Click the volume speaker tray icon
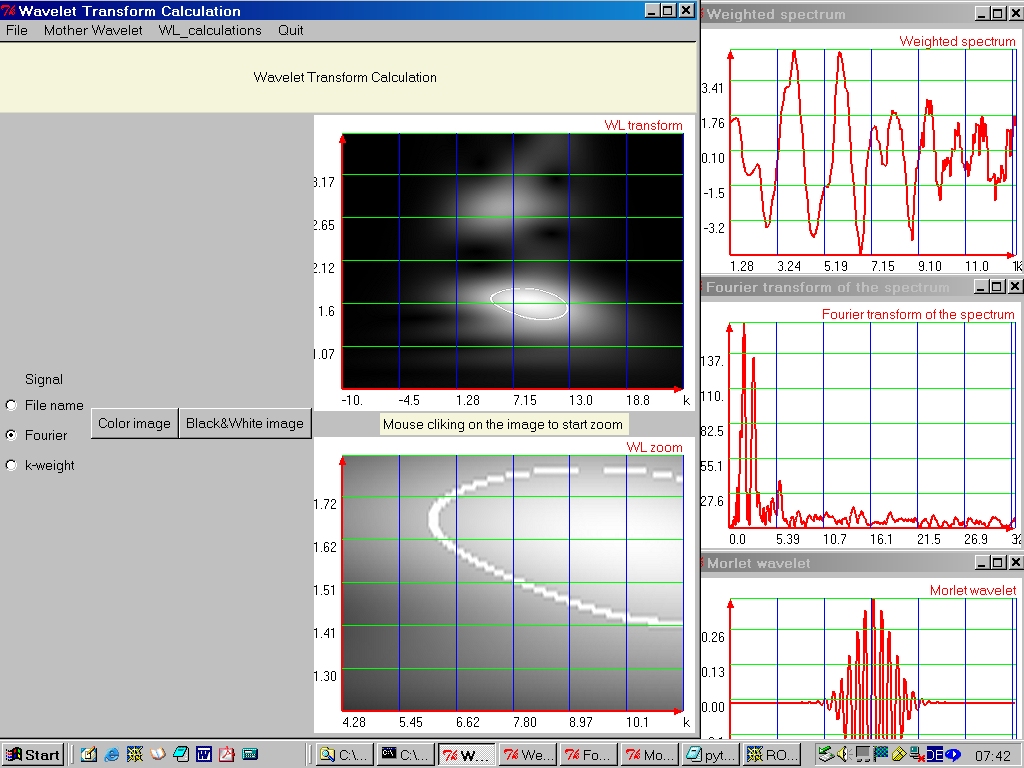 coord(841,755)
